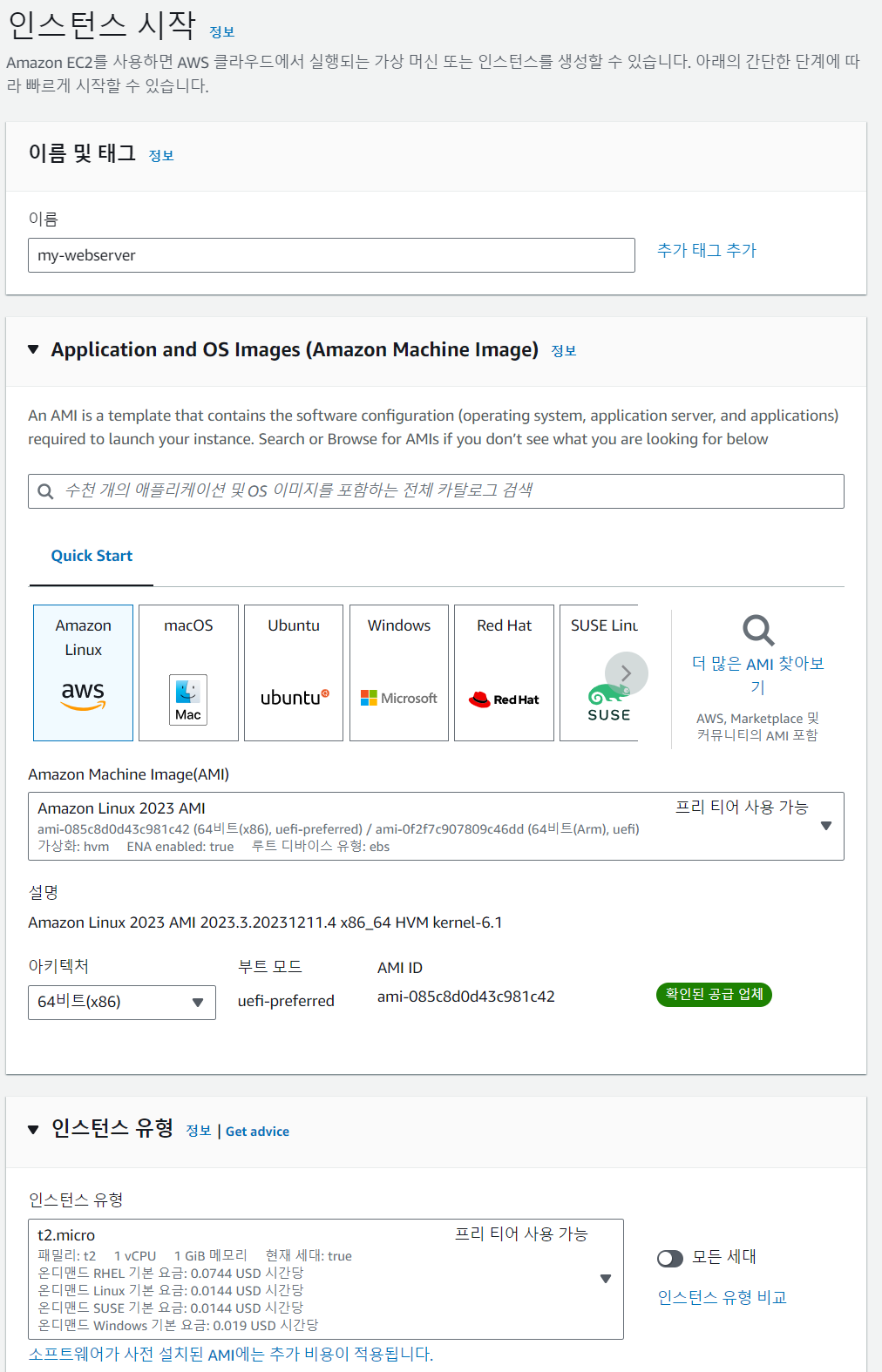This screenshot has width=882, height=1372.
Task: Open the 더 많은 AMI 찾아보기 link
Action: tap(758, 675)
